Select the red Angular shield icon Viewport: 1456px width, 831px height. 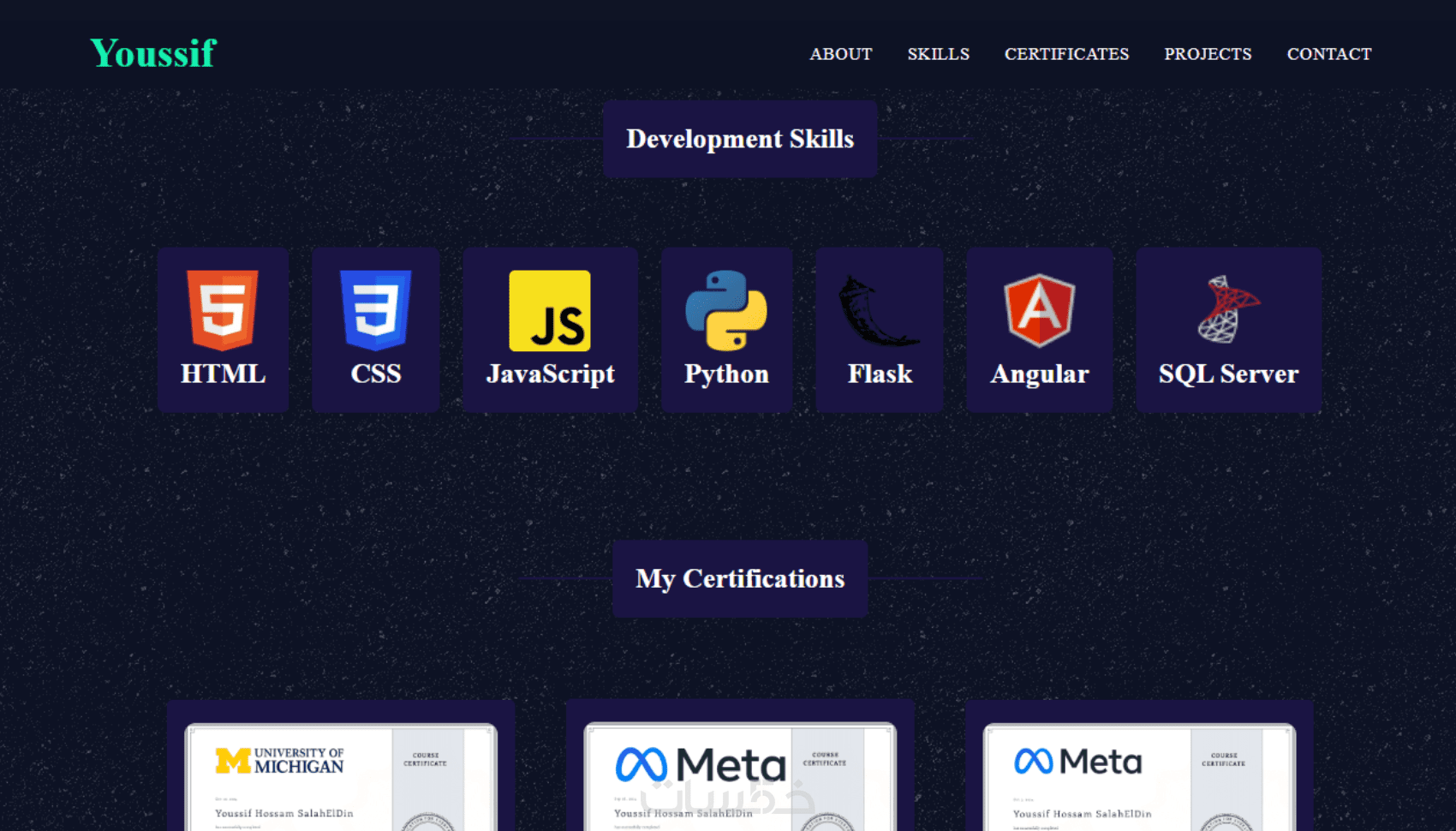[x=1040, y=310]
